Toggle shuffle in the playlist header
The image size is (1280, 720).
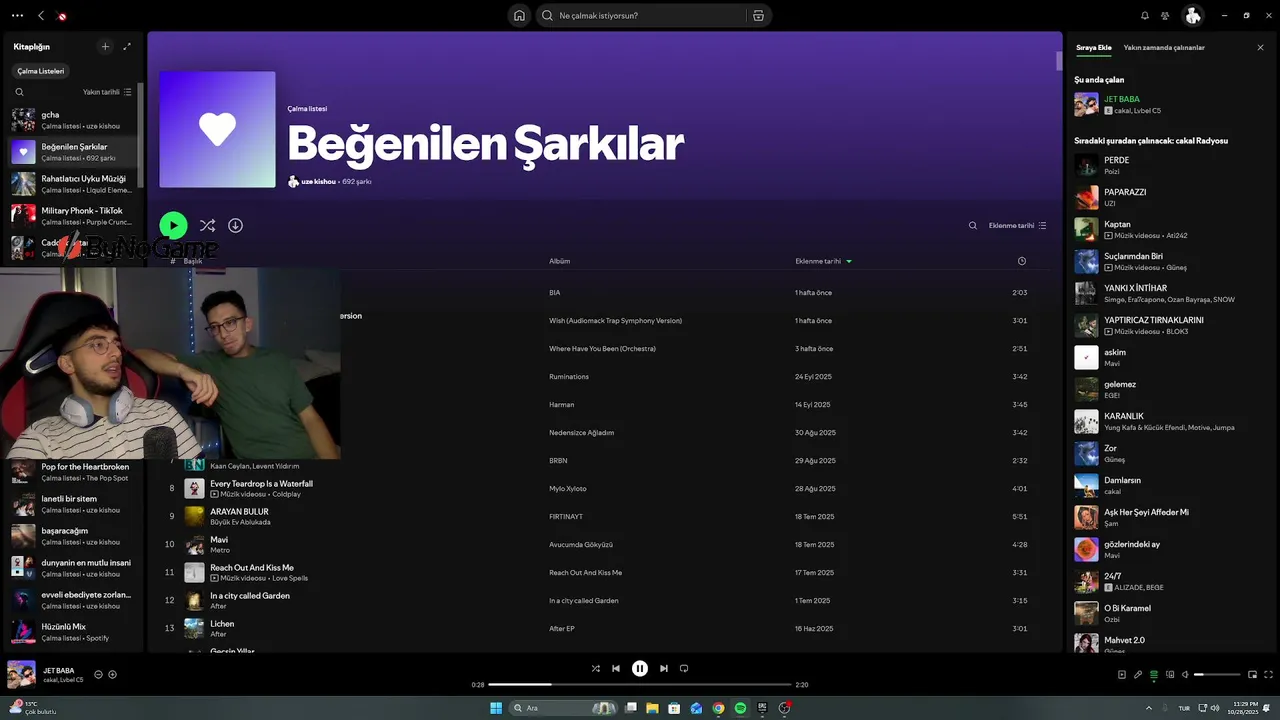pyautogui.click(x=207, y=226)
